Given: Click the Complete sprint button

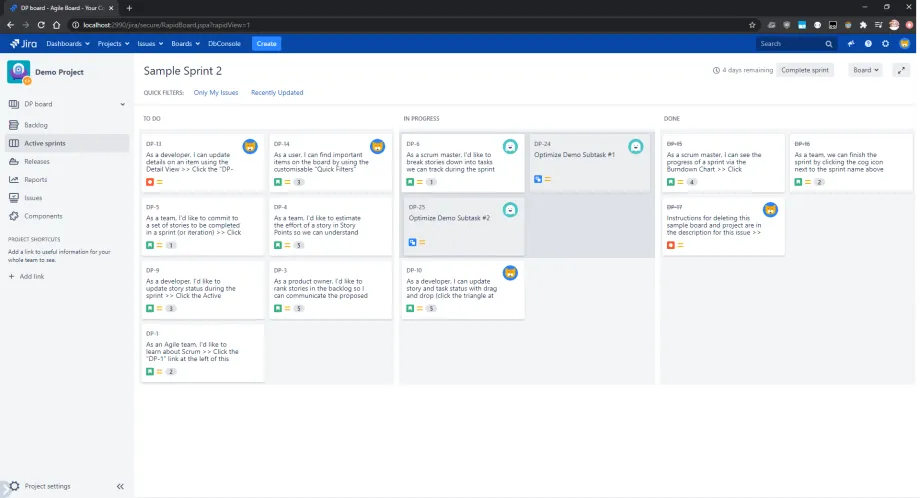Looking at the screenshot, I should [804, 70].
